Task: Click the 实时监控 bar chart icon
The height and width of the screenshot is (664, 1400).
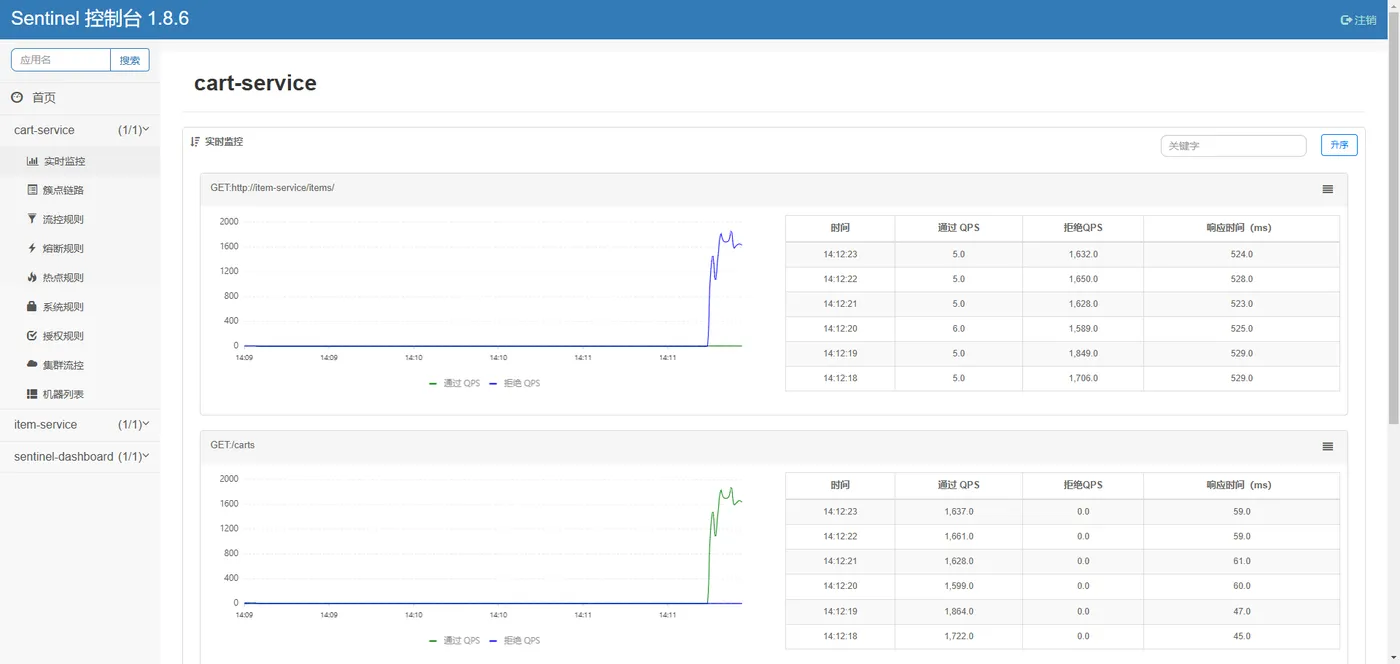Action: (32, 161)
